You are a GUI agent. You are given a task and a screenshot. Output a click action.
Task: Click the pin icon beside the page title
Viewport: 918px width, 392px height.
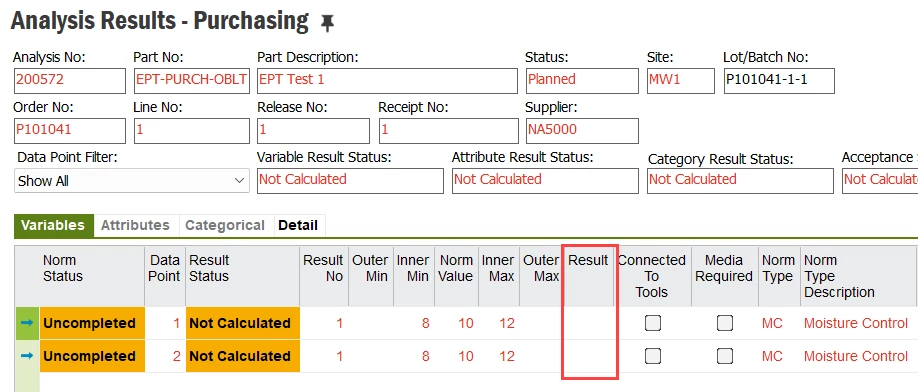point(327,23)
